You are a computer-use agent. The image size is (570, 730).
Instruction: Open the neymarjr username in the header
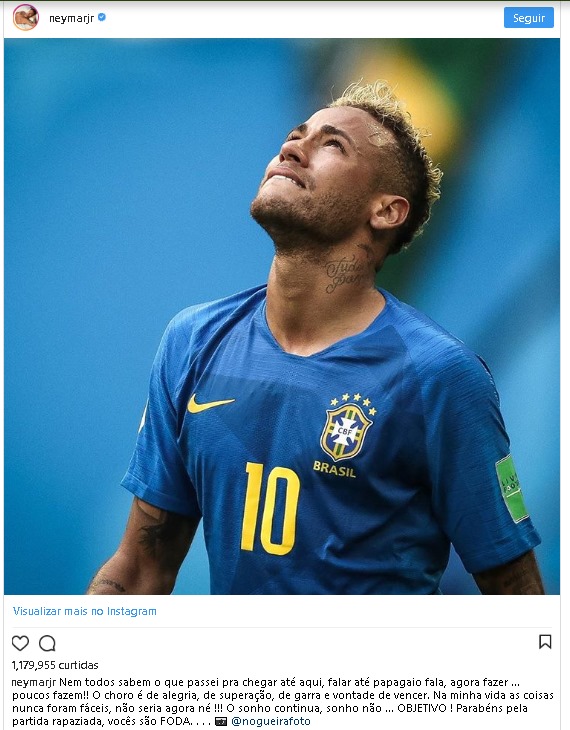click(x=71, y=18)
